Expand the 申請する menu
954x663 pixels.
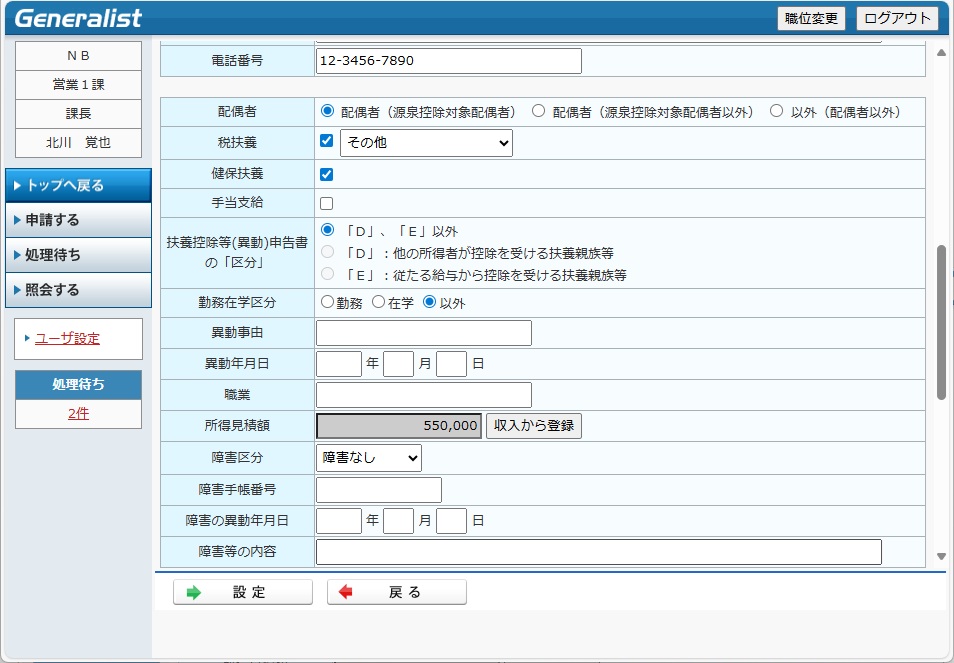pos(78,220)
